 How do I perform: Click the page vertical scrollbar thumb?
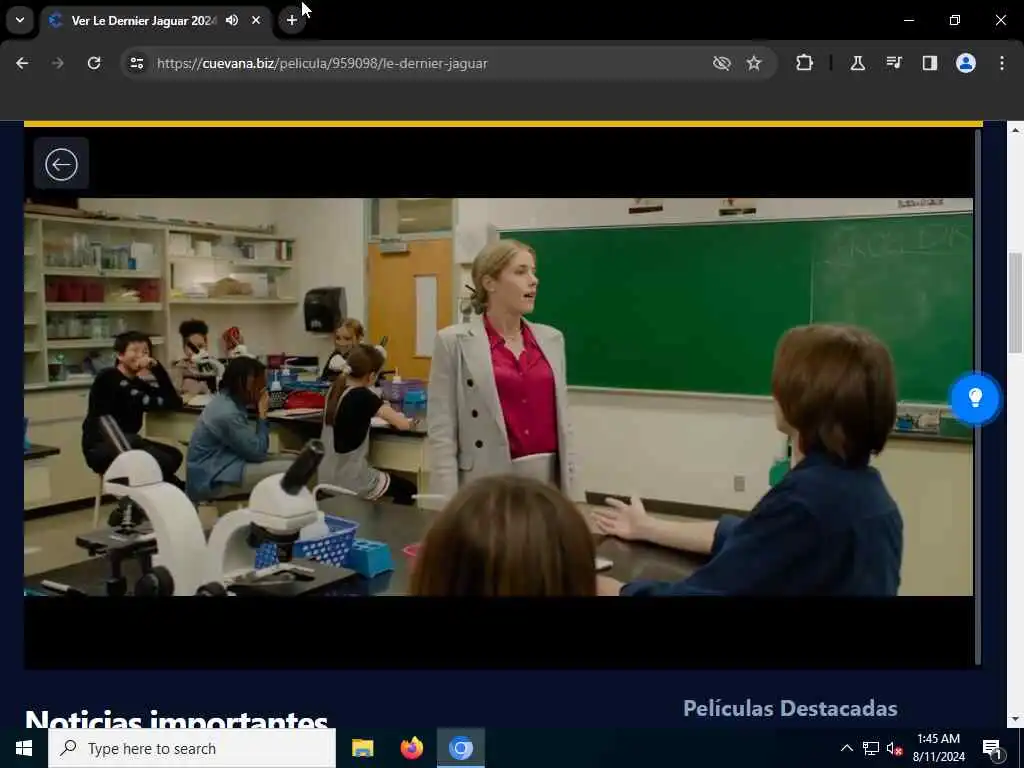click(1015, 303)
